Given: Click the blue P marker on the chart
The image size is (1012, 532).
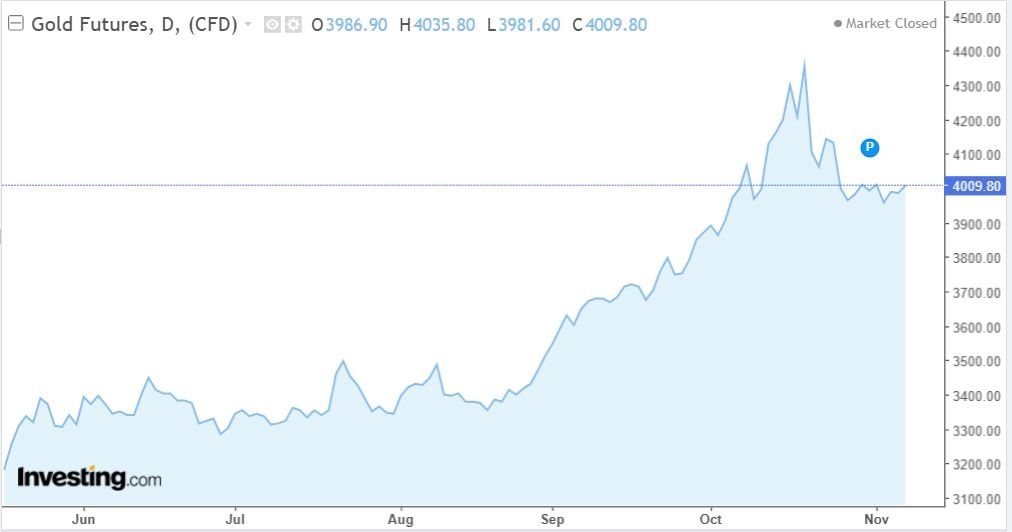Looking at the screenshot, I should 870,148.
